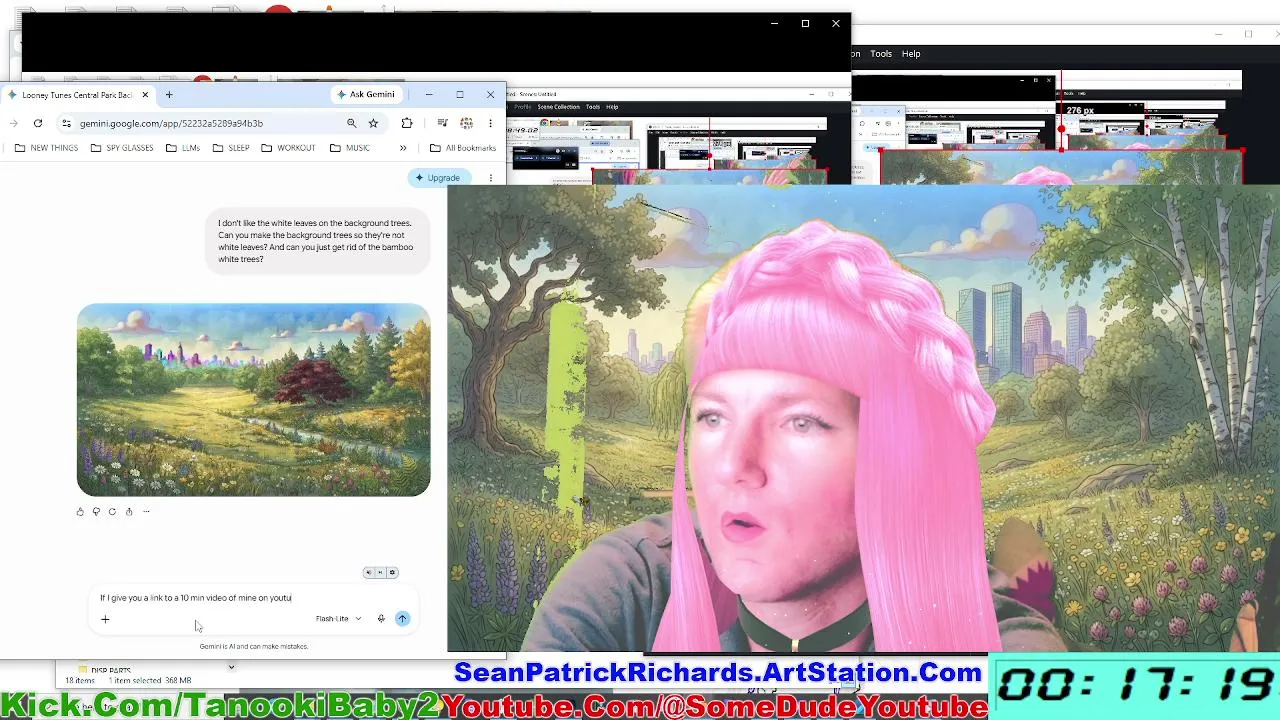Click the zoom magnifier icon in address bar
Screen dimensions: 1280x720
(351, 123)
